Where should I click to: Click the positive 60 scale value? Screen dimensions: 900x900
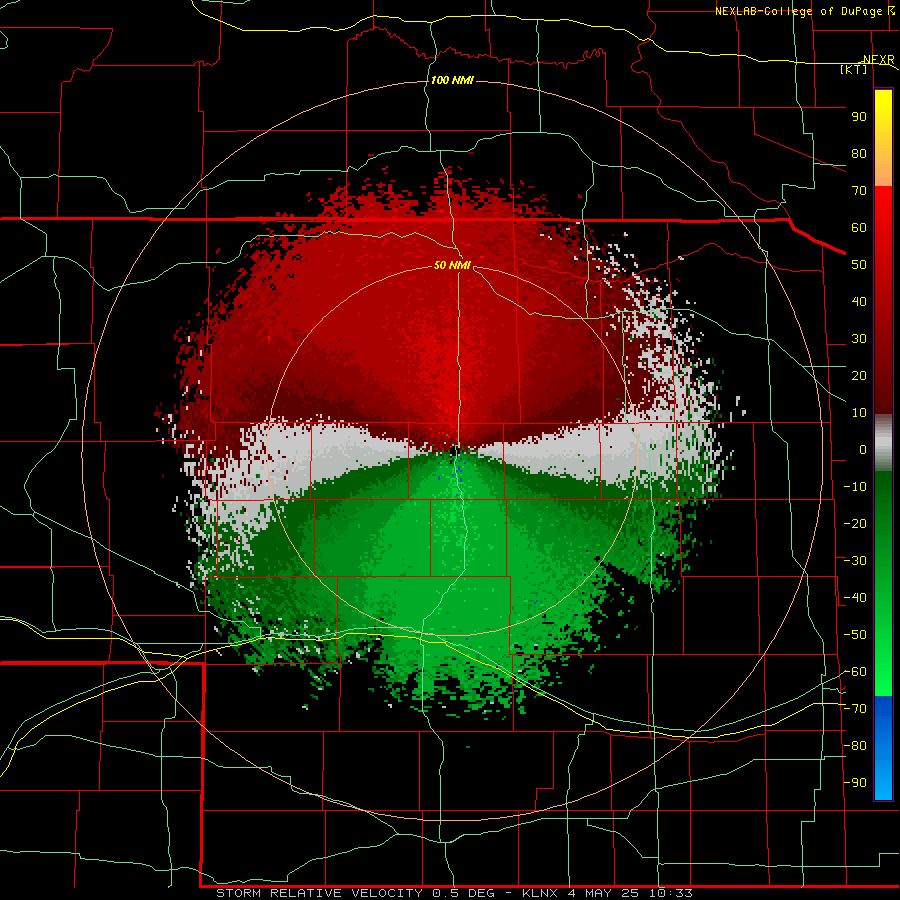[859, 228]
